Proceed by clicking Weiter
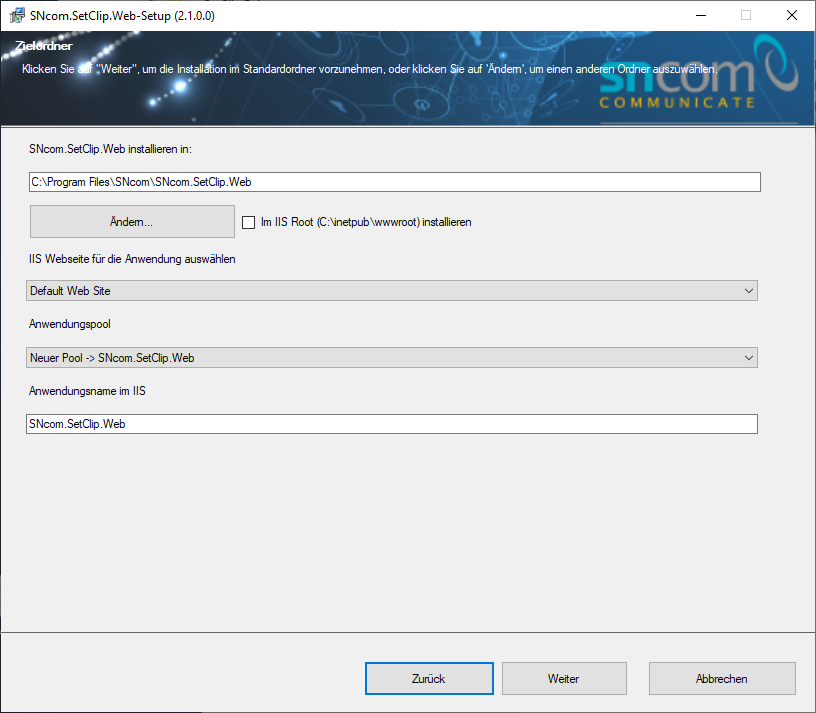 click(x=564, y=678)
